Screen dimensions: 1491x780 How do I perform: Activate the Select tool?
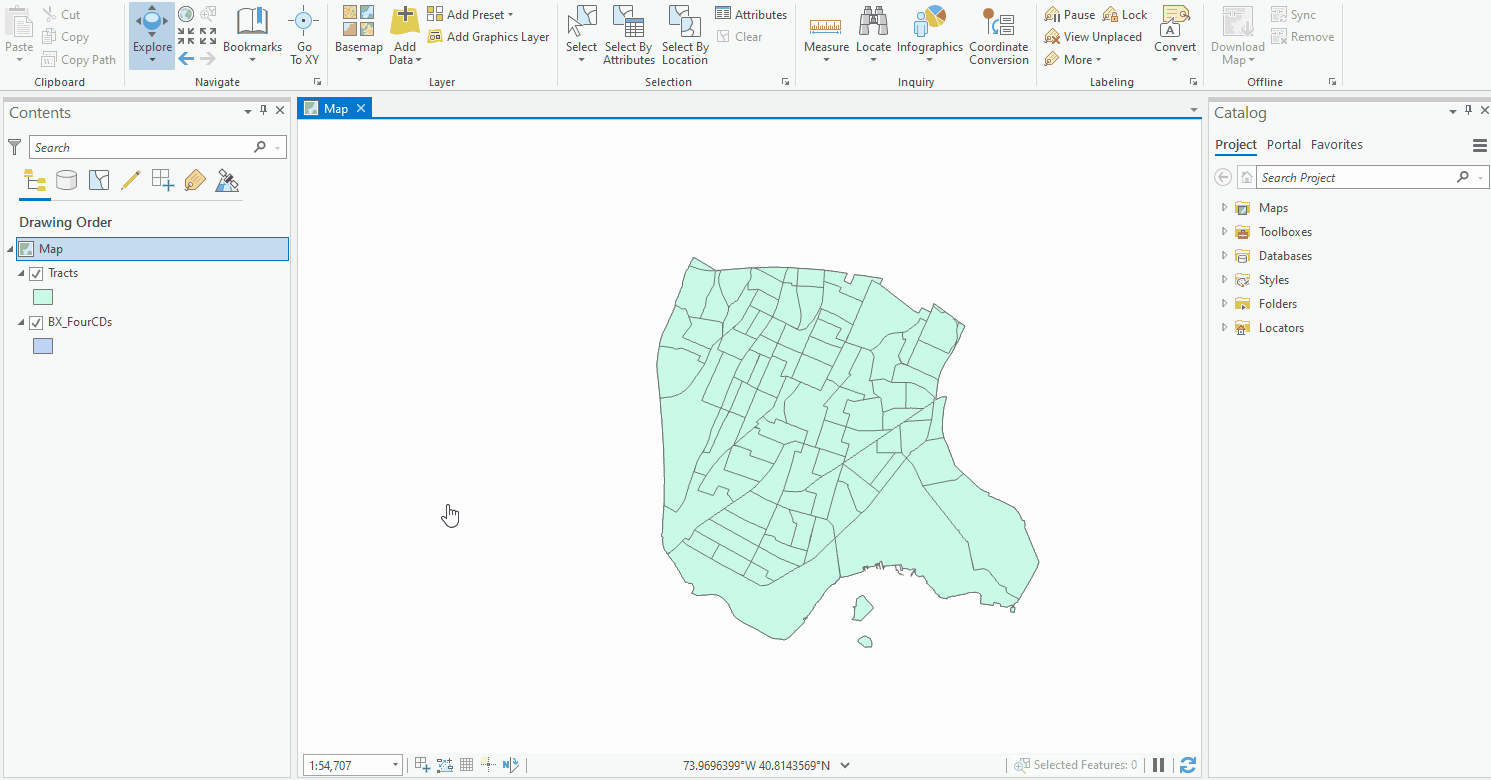point(581,35)
